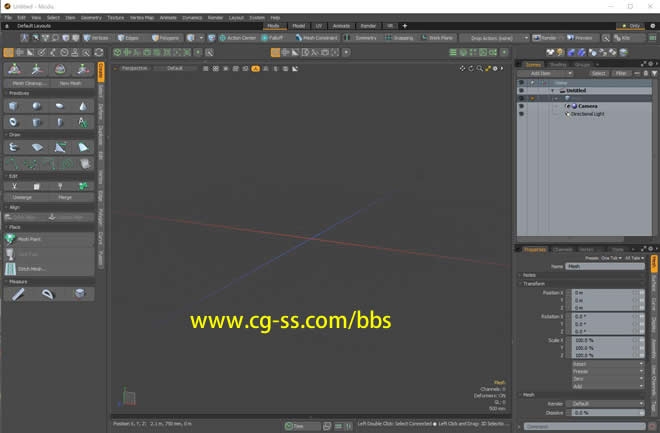Toggle Snapping on or off
Screen dimensions: 660x433
(x=401, y=37)
